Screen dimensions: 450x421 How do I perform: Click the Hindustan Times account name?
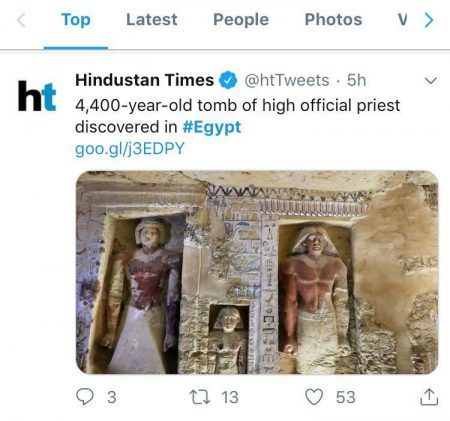144,80
